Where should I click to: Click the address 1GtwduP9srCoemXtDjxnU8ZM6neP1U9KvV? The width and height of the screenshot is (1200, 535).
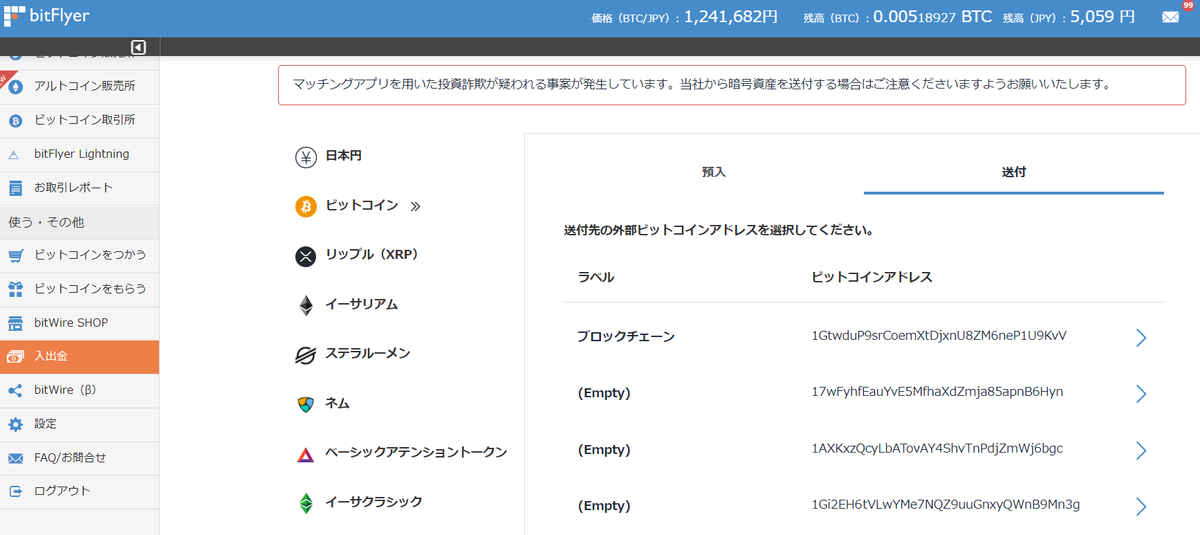click(x=939, y=335)
